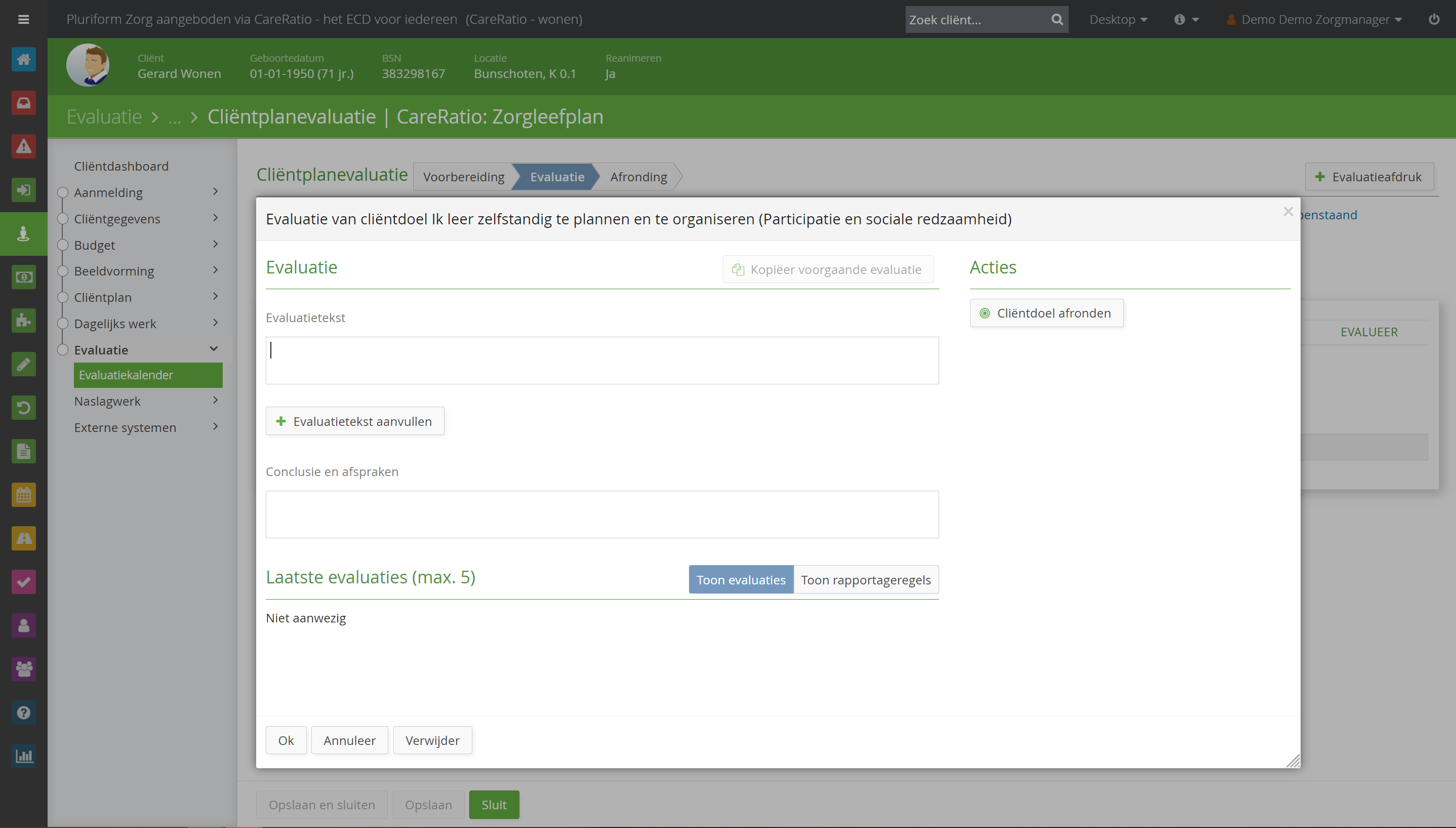Expand the Beeldvorming menu item
This screenshot has width=1456, height=828.
146,271
